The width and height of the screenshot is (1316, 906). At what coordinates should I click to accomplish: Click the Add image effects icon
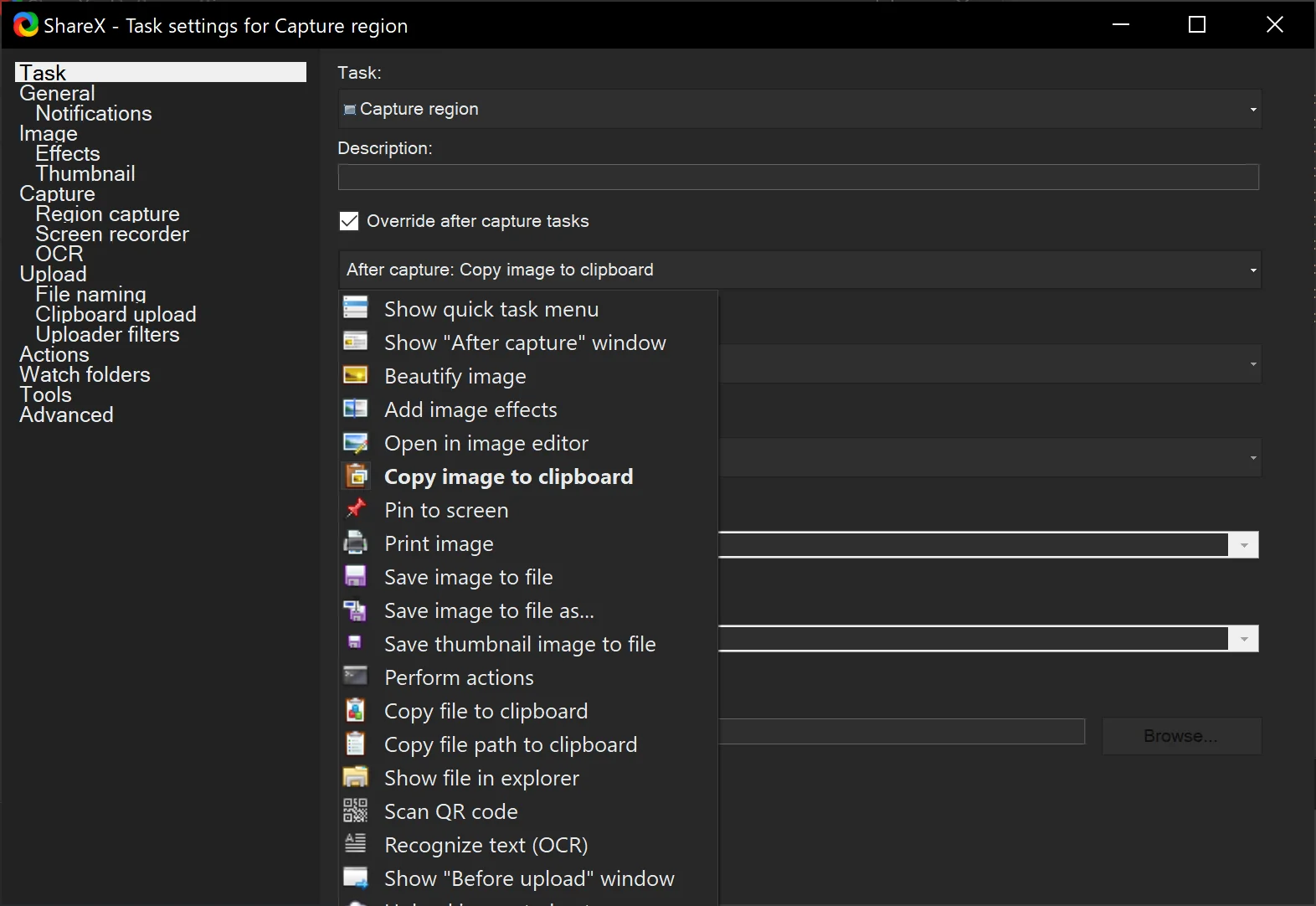point(356,409)
